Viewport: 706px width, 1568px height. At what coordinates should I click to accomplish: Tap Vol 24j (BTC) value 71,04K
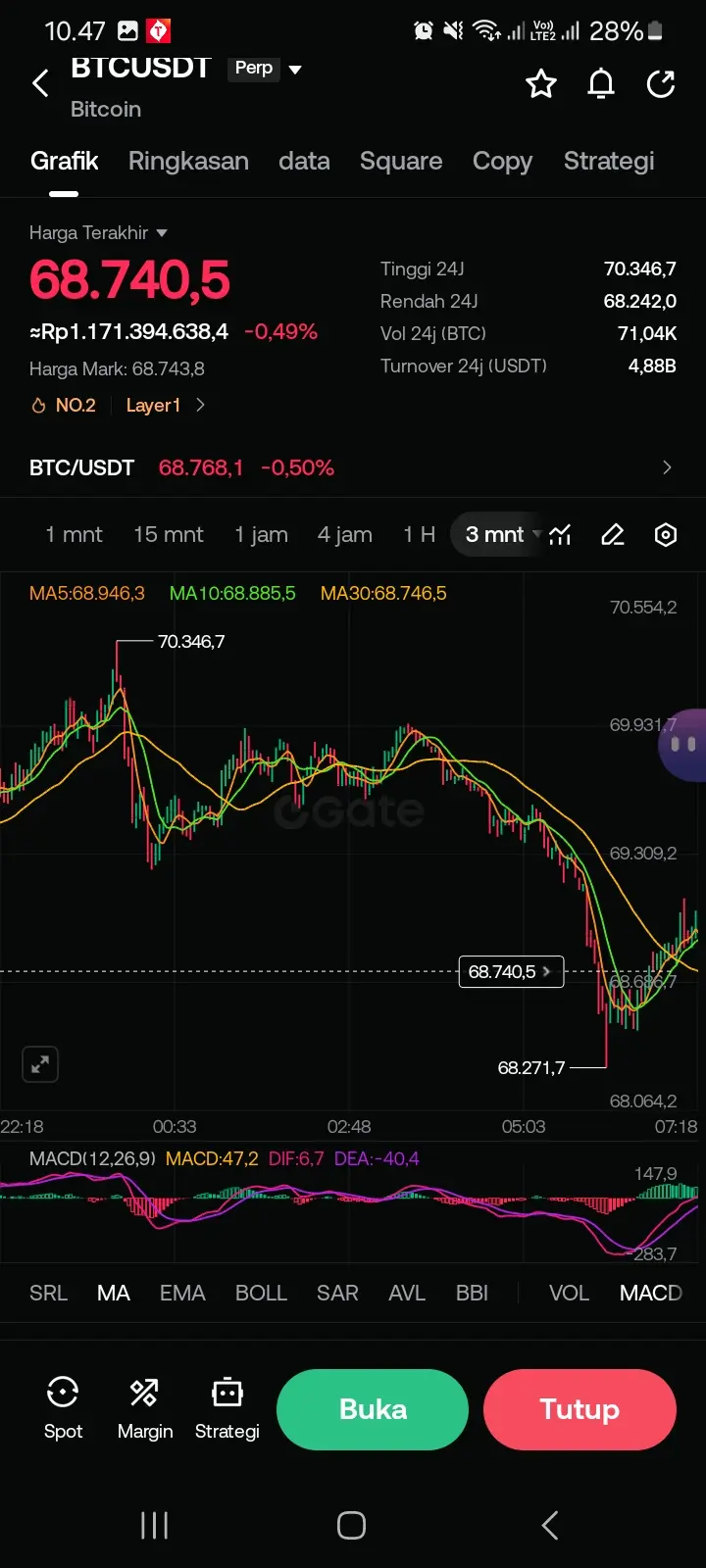647,333
